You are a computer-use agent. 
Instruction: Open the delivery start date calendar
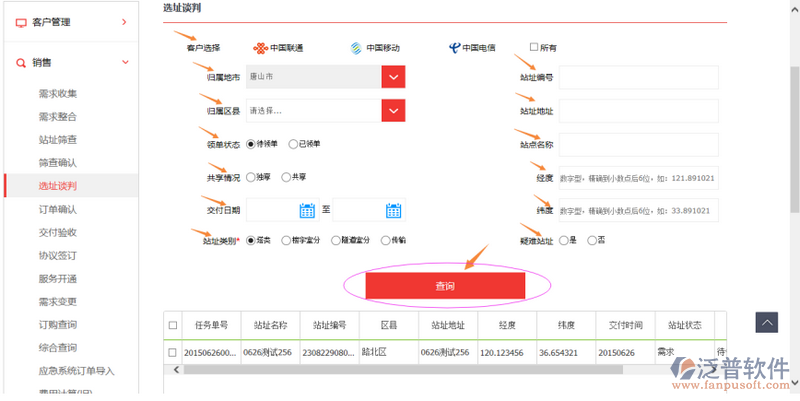point(307,210)
